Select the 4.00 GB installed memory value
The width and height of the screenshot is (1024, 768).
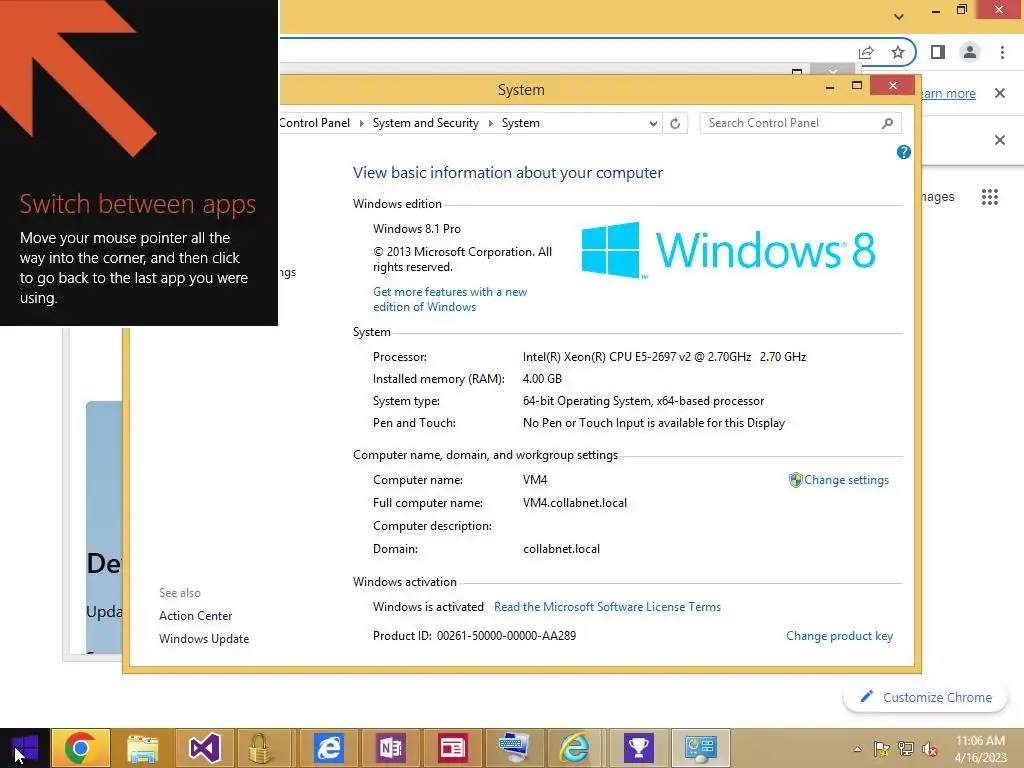(x=542, y=379)
